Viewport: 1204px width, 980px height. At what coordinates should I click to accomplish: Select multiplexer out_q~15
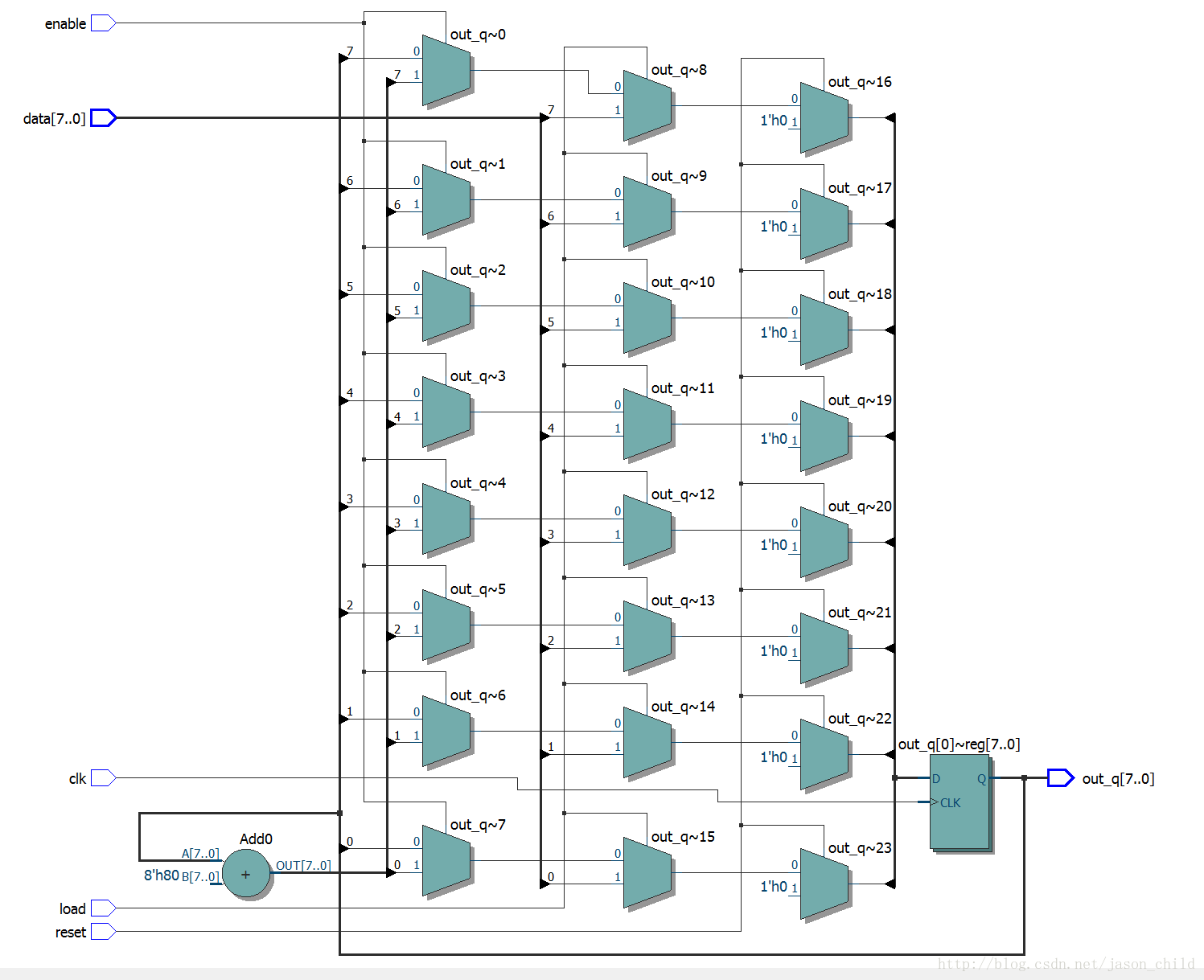pos(647,872)
